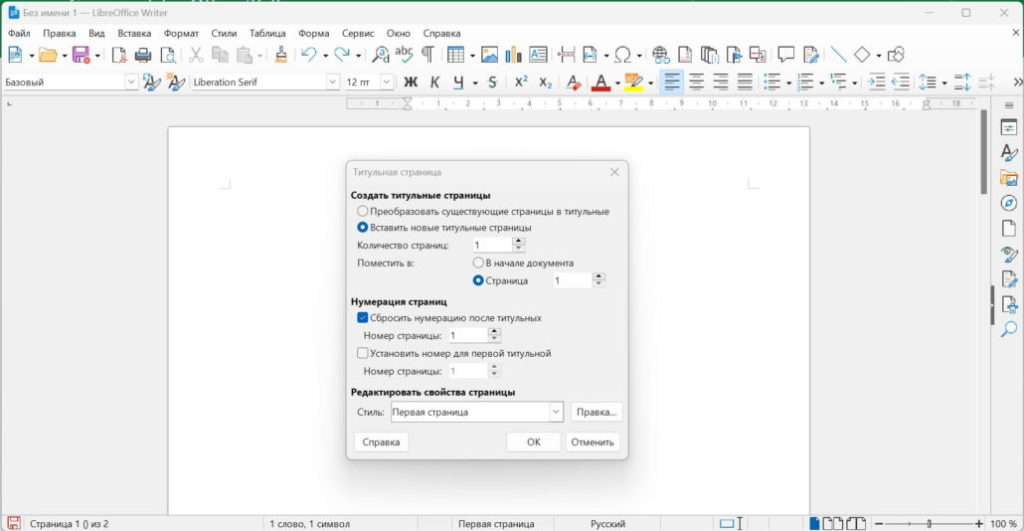The image size is (1024, 531).
Task: Expand font color dropdown arrow
Action: point(617,83)
